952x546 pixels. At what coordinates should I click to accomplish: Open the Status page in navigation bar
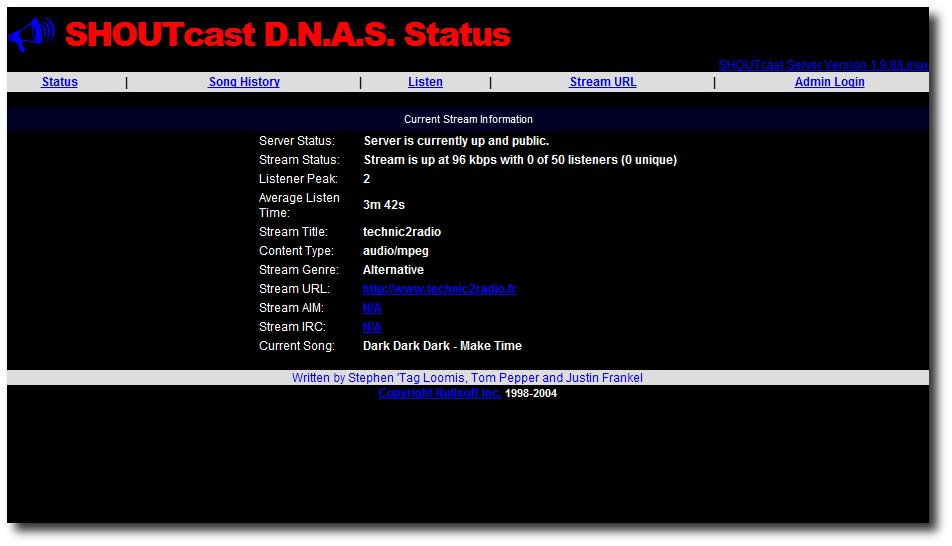coord(59,82)
